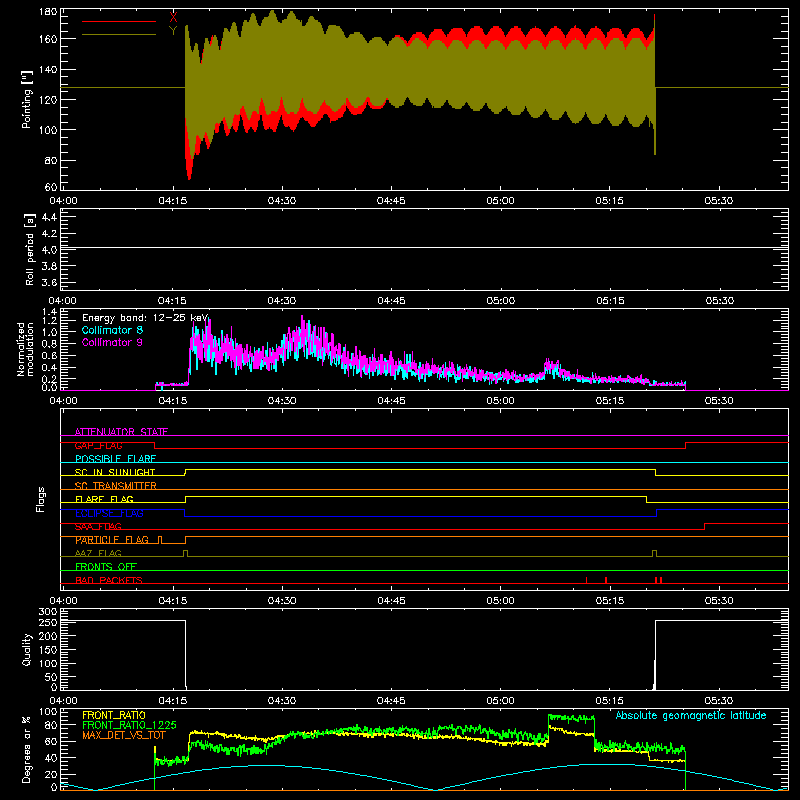This screenshot has width=800, height=800.
Task: Click the BAD_PACKETS spike just before 05:15
Action: [x=606, y=580]
